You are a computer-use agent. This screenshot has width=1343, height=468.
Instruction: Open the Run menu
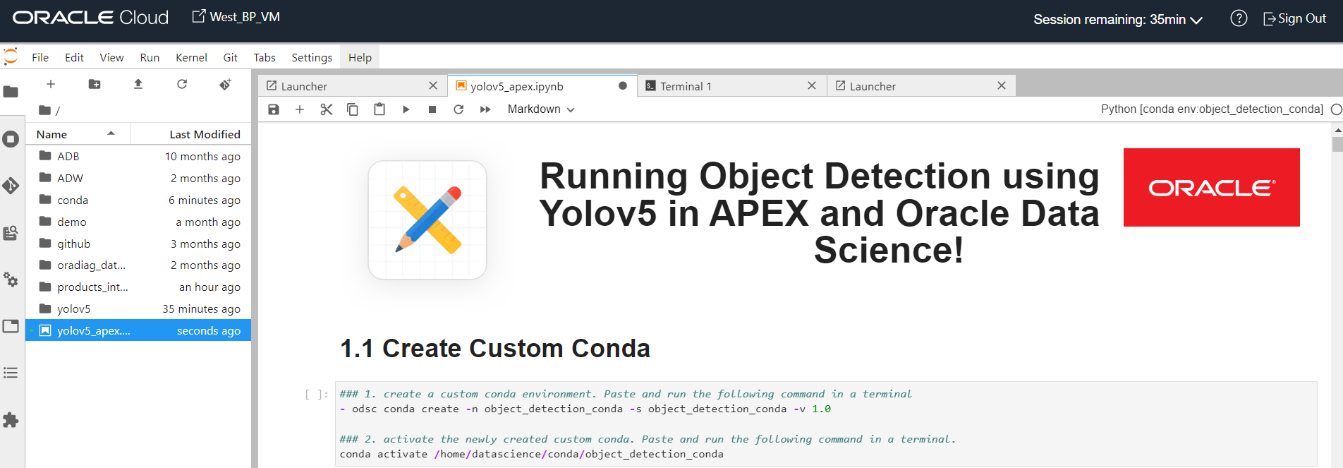150,58
